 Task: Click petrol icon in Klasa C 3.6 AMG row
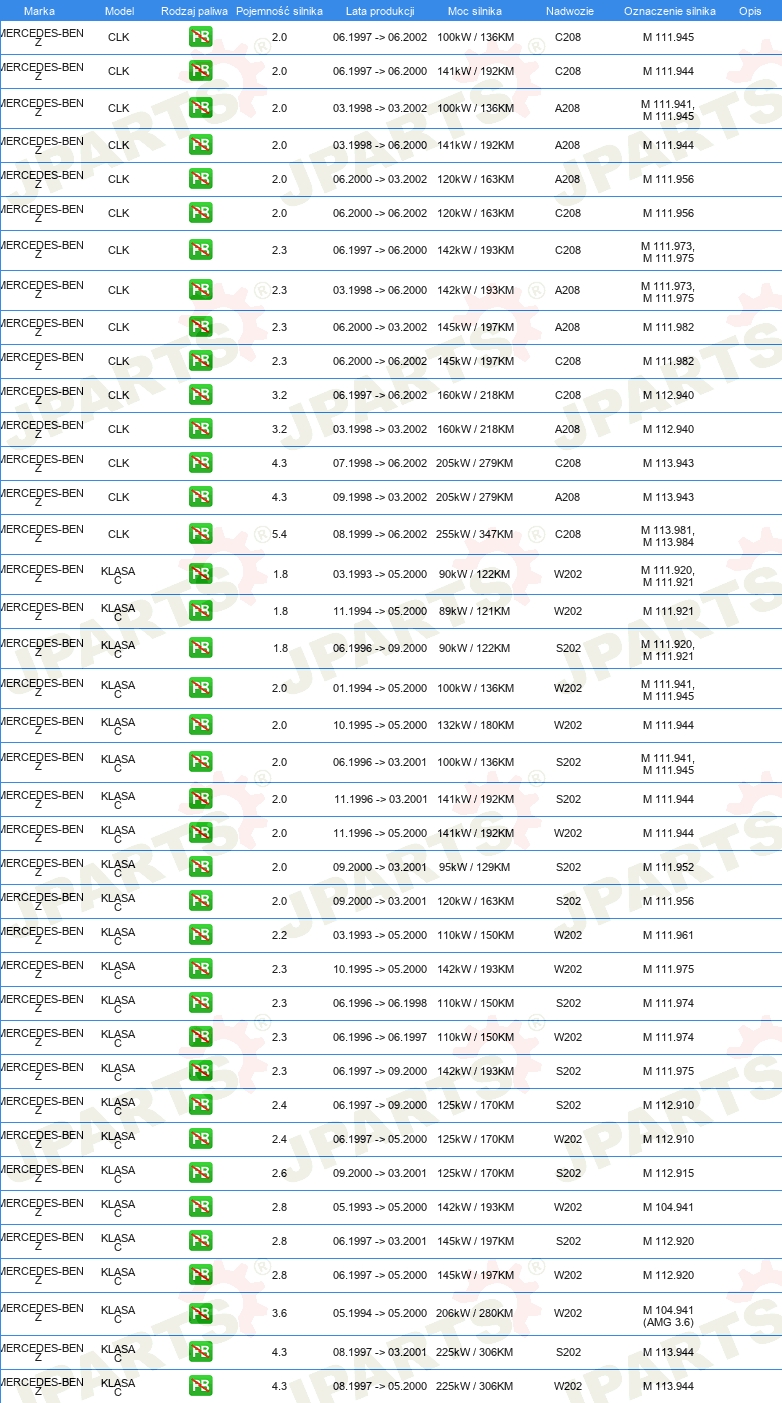coord(200,1314)
